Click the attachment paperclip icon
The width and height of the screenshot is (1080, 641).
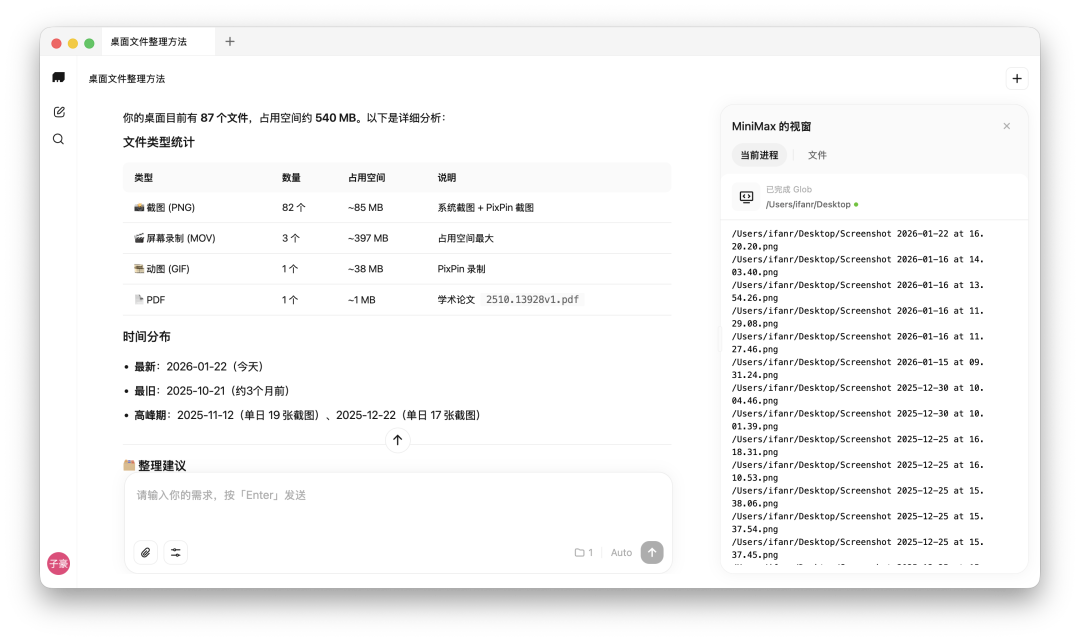point(145,552)
